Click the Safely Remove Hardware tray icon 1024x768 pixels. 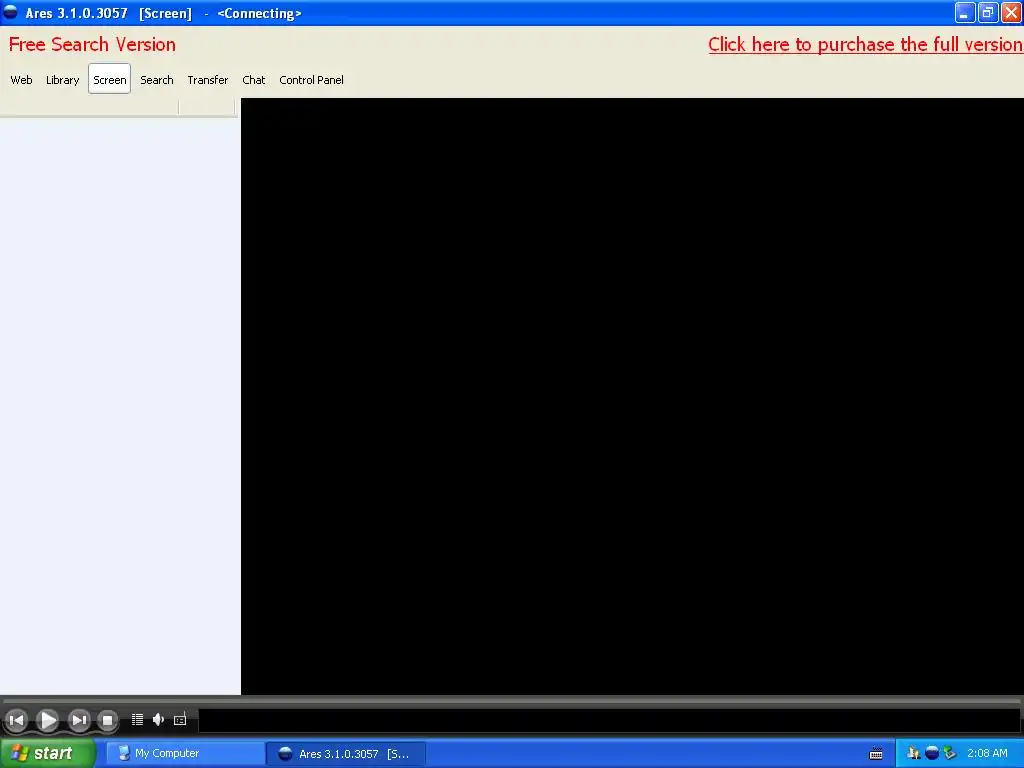[950, 753]
